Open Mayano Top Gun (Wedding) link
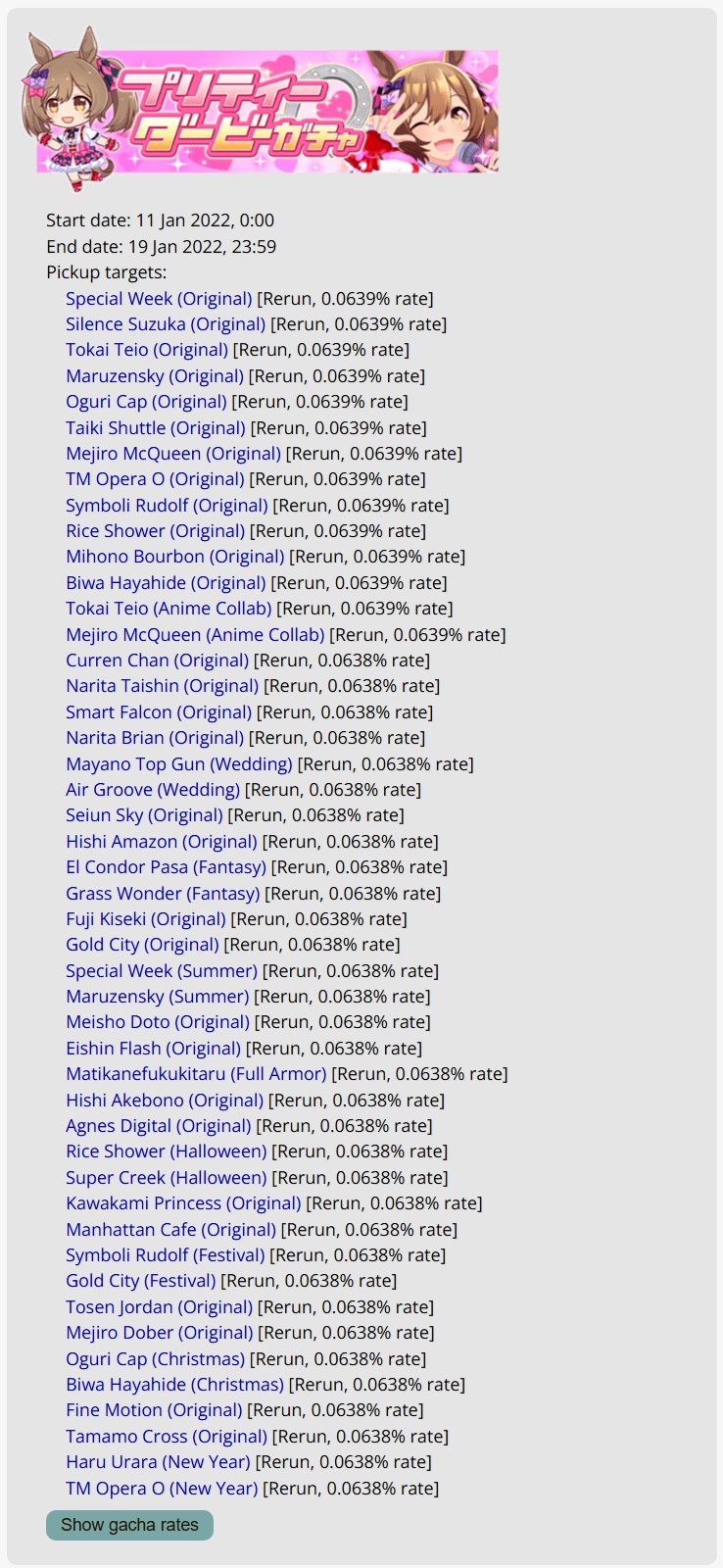This screenshot has height=1568, width=723. point(179,764)
